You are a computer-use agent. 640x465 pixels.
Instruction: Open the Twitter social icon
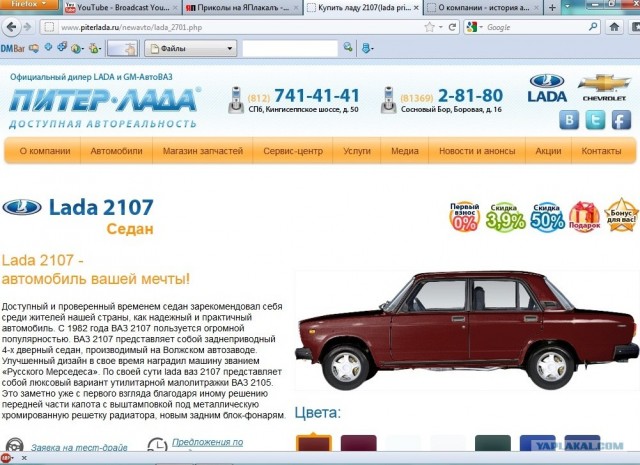[595, 120]
